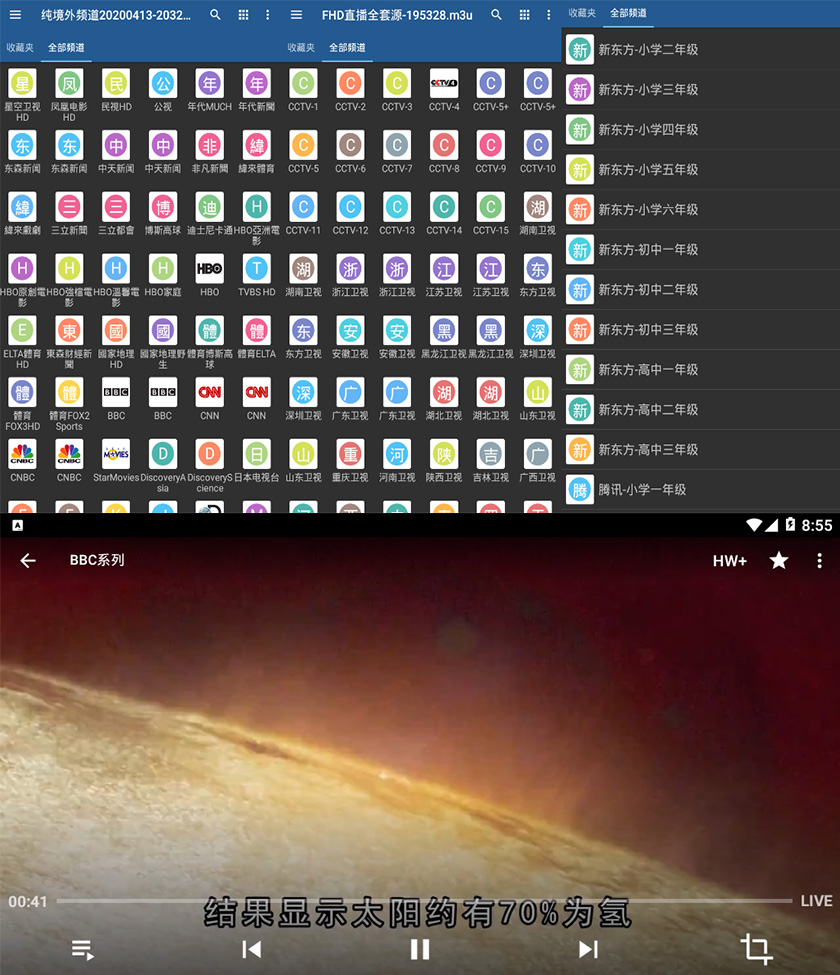Toggle HW+ hardware decoder in the player
The image size is (840, 975).
[729, 561]
